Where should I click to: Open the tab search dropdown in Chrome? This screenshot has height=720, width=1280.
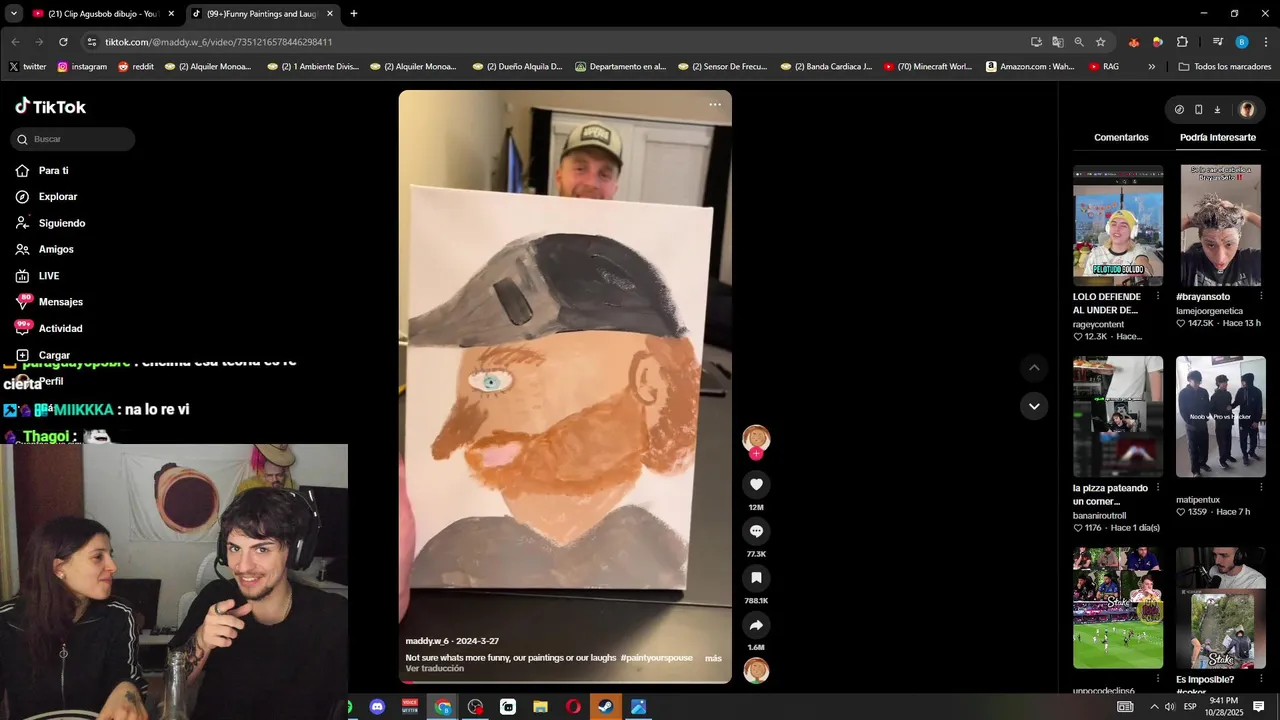click(13, 14)
